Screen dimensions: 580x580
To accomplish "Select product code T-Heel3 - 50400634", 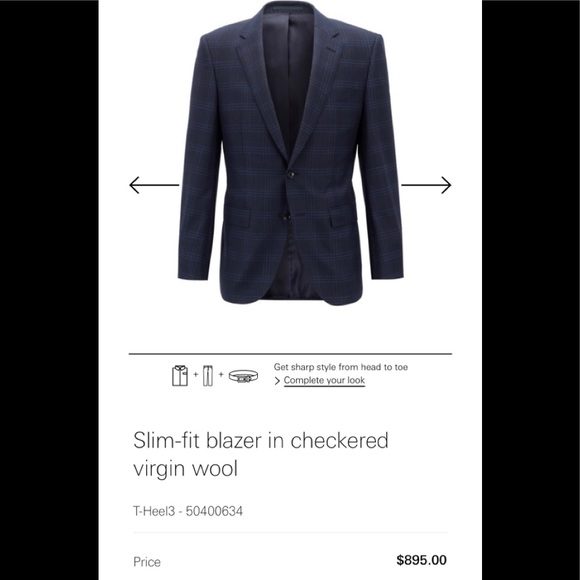I will click(188, 511).
